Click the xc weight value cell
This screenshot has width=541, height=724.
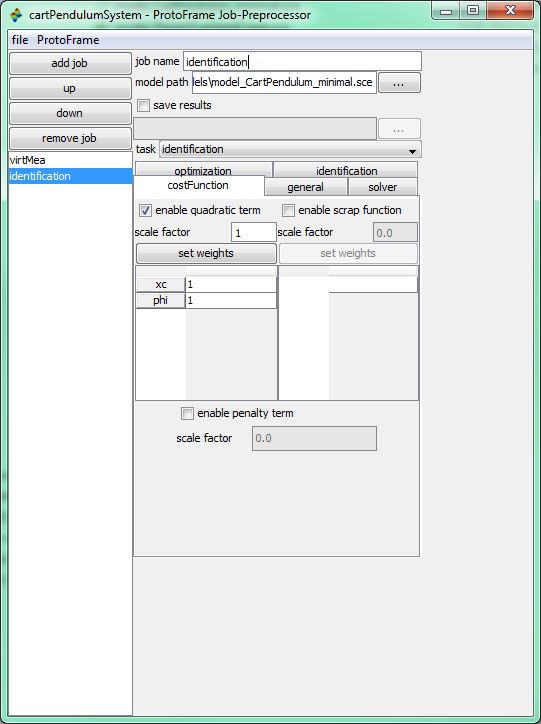pyautogui.click(x=231, y=284)
